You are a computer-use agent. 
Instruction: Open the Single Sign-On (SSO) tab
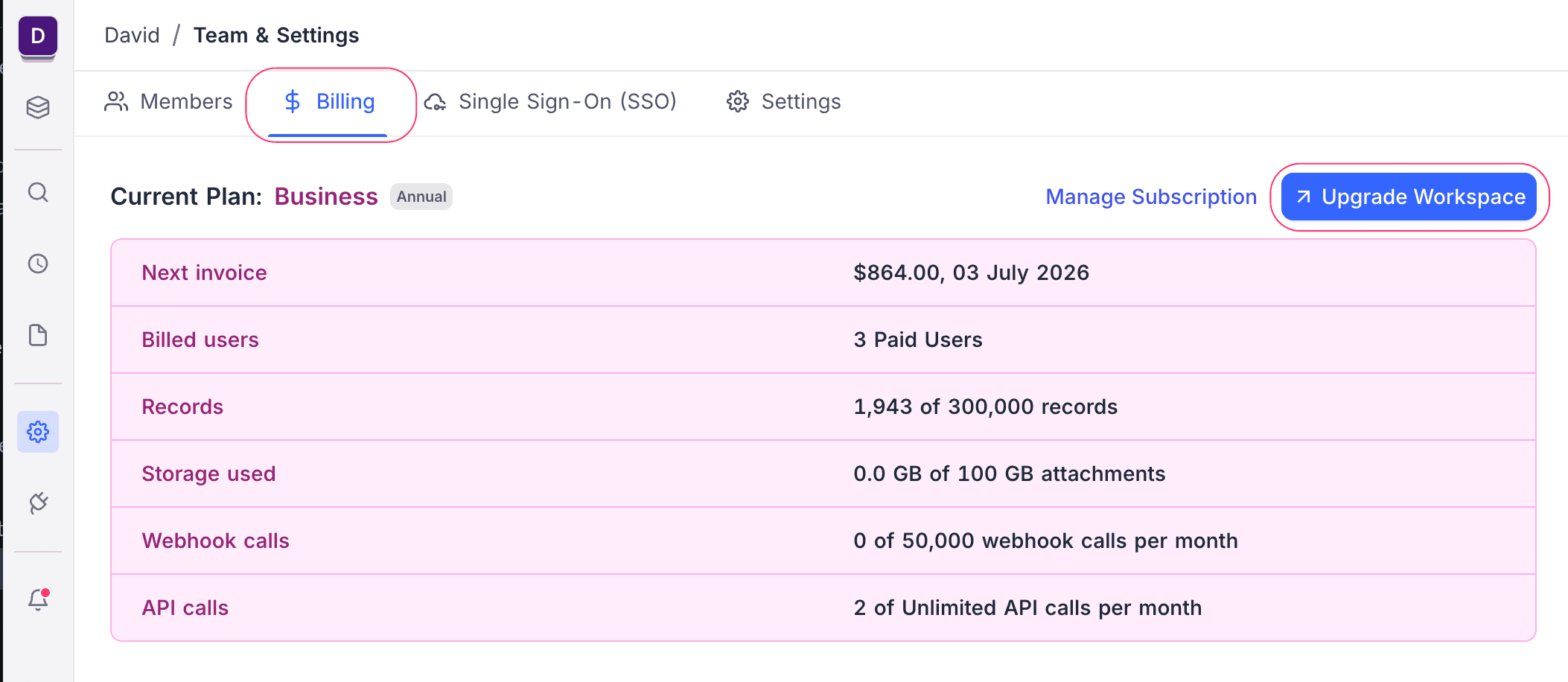pyautogui.click(x=551, y=102)
